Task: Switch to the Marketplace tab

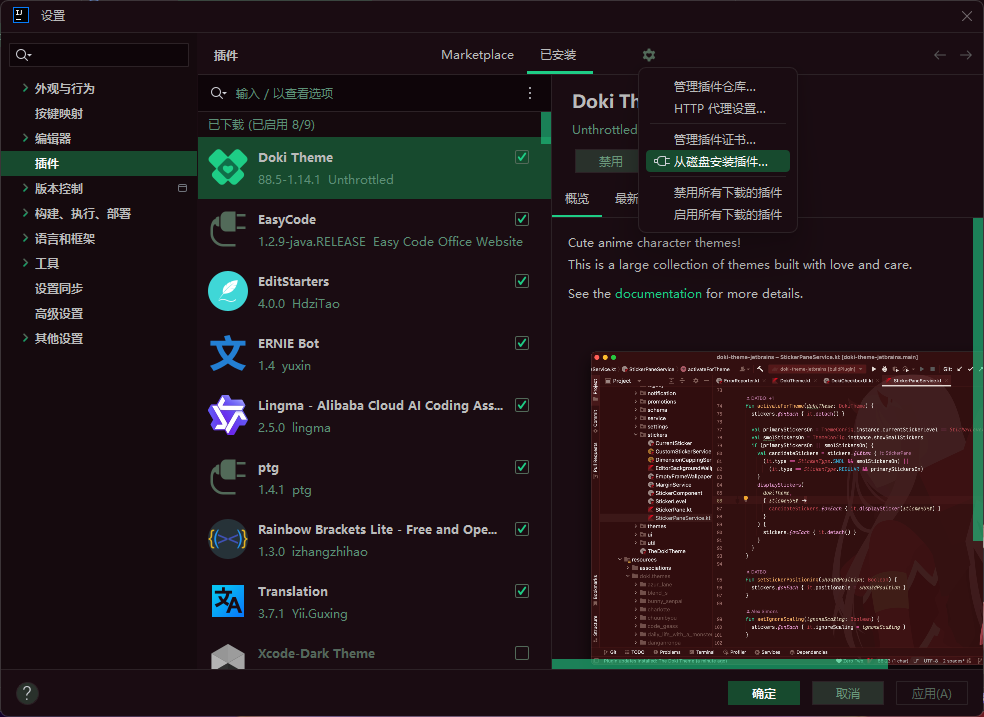Action: [477, 55]
